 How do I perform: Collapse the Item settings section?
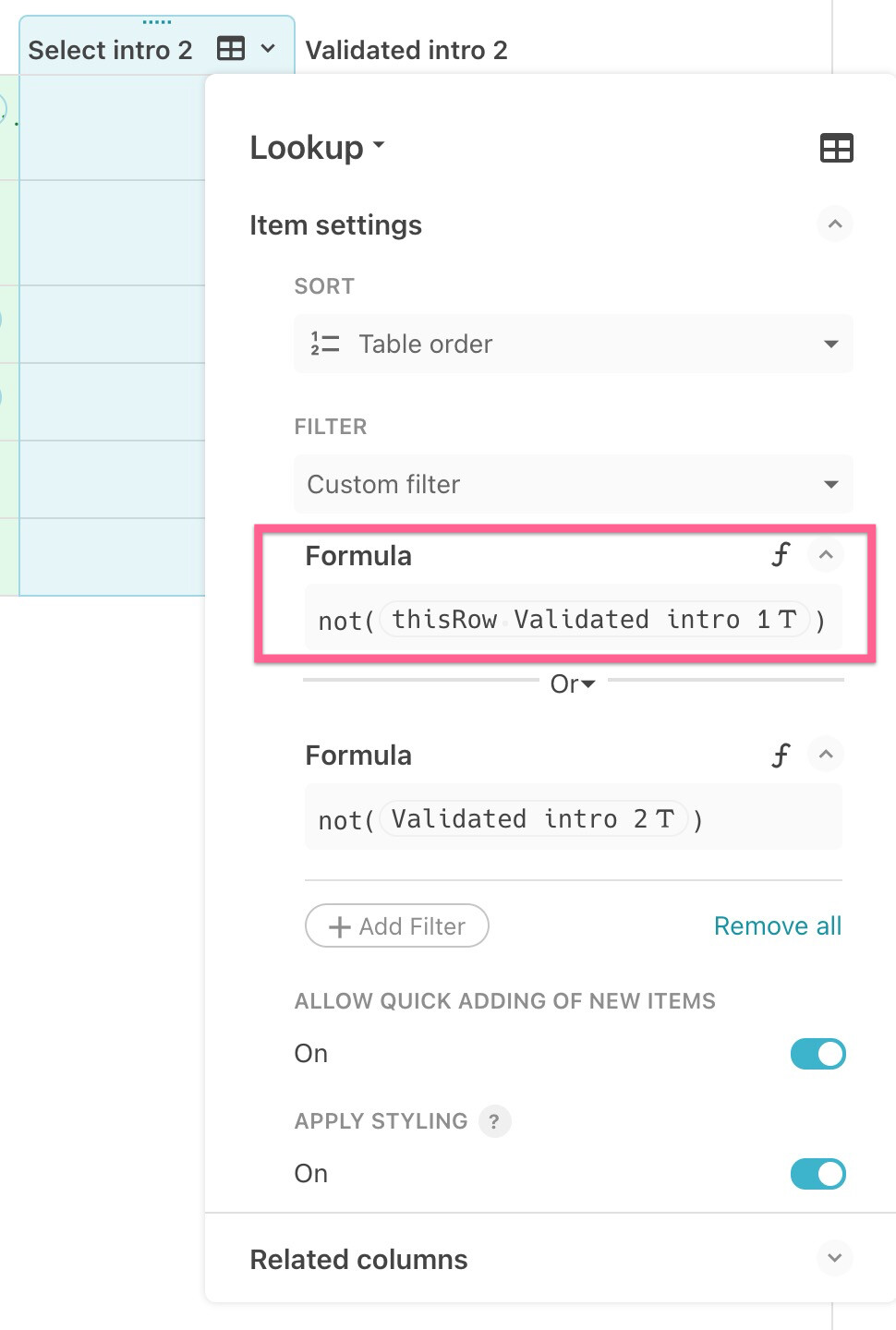(x=834, y=224)
